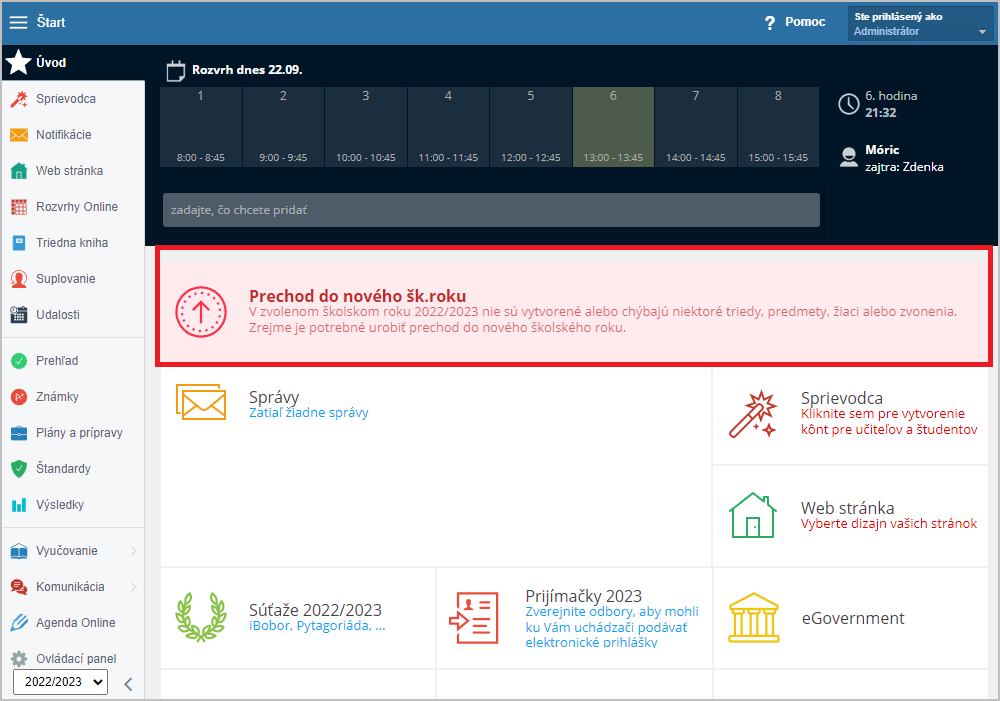This screenshot has width=1000, height=701.
Task: Click the Suplovanie person icon
Action: [19, 279]
